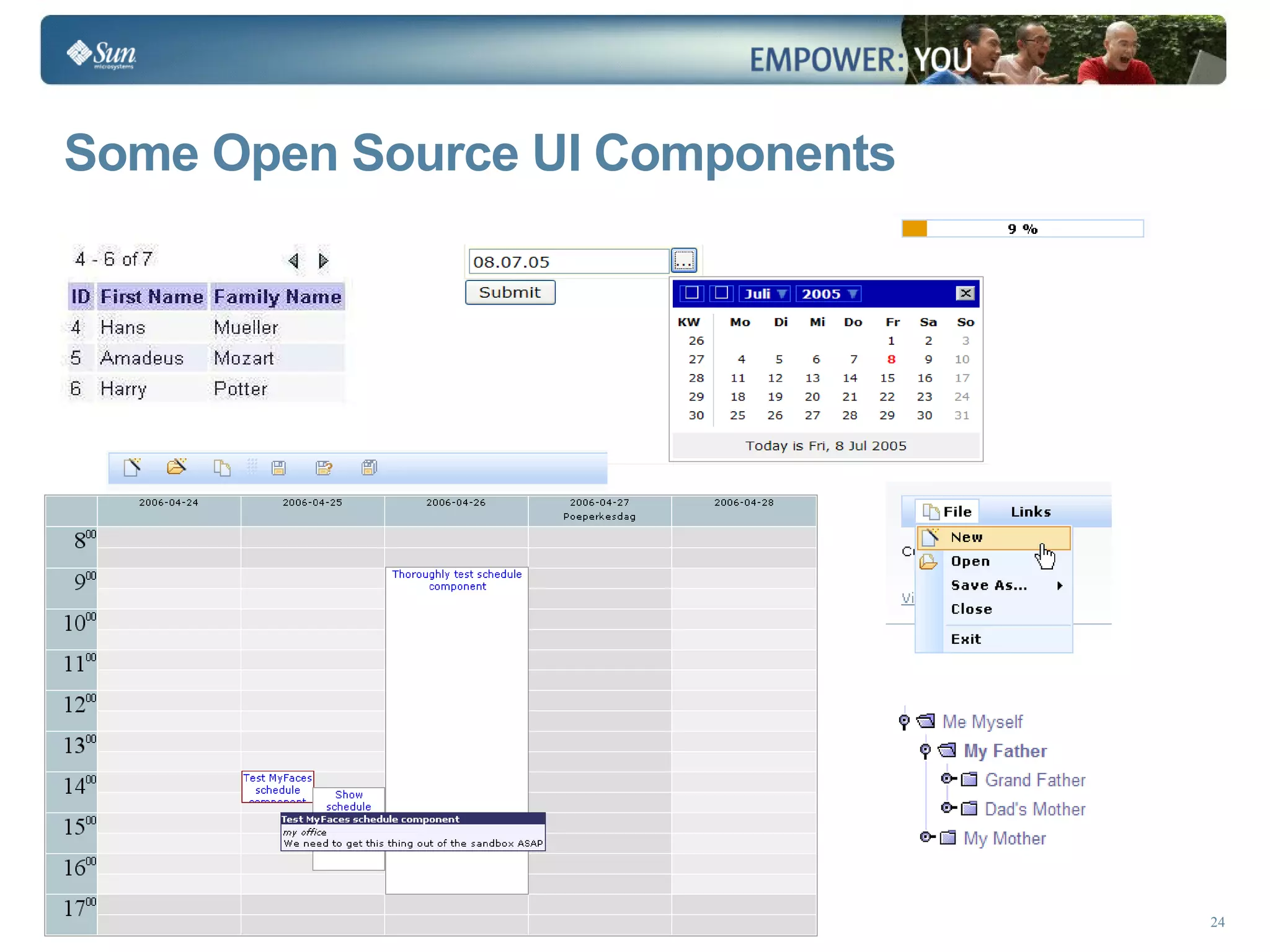Click second square button in calendar header
1270x952 pixels.
[721, 293]
